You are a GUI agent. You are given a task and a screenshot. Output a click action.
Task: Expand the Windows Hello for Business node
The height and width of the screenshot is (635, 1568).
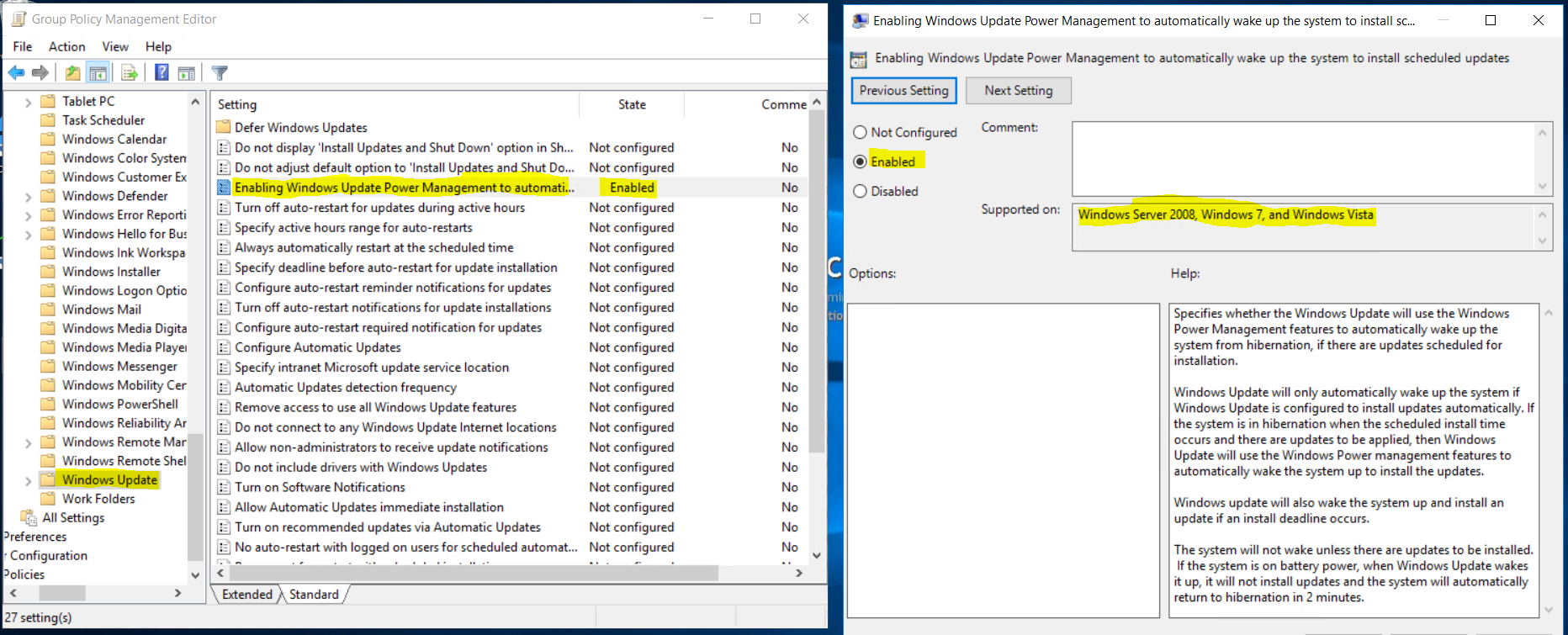(29, 235)
